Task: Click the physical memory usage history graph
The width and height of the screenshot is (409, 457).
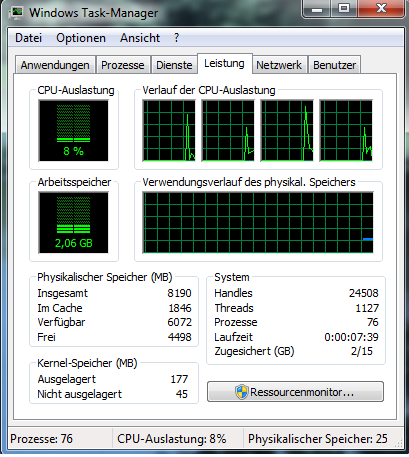Action: [x=258, y=223]
